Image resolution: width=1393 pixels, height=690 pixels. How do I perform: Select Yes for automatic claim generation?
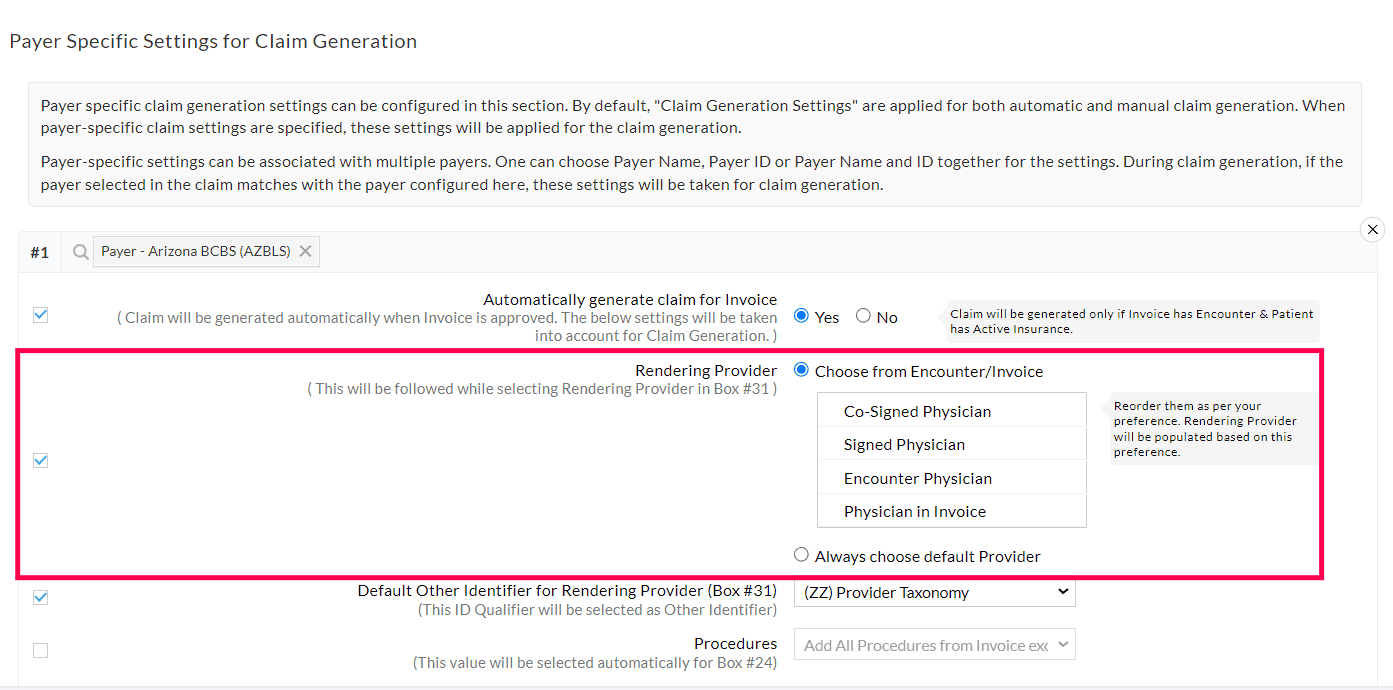tap(801, 316)
